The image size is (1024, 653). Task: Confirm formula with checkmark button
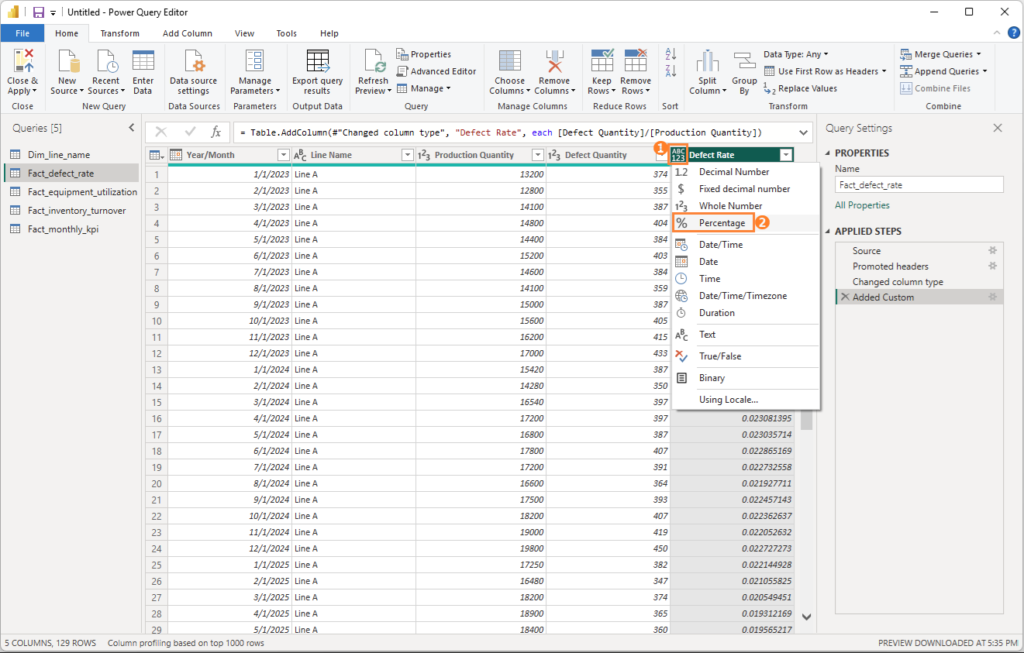(190, 133)
